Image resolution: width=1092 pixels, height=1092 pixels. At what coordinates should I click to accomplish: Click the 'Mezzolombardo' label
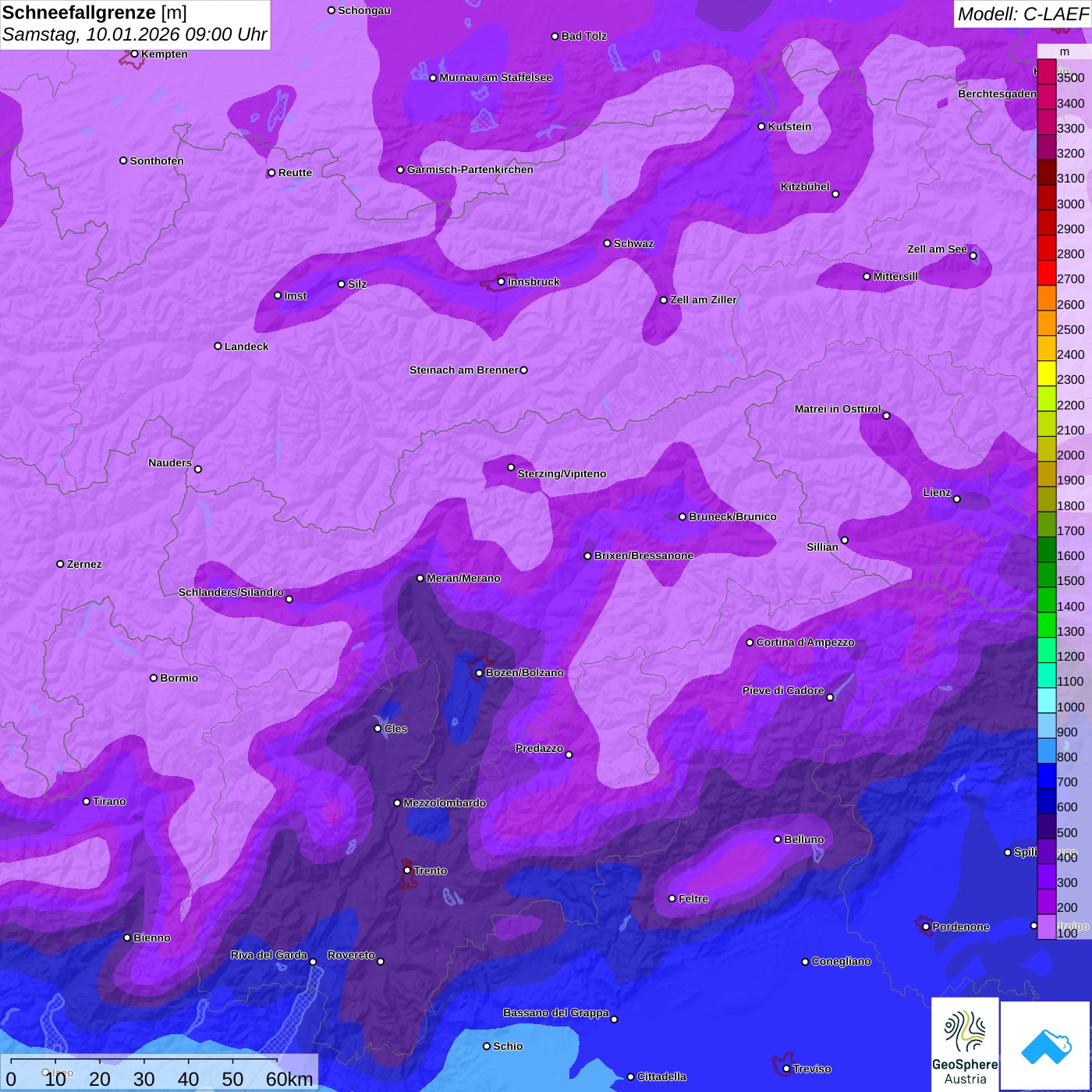[x=445, y=803]
